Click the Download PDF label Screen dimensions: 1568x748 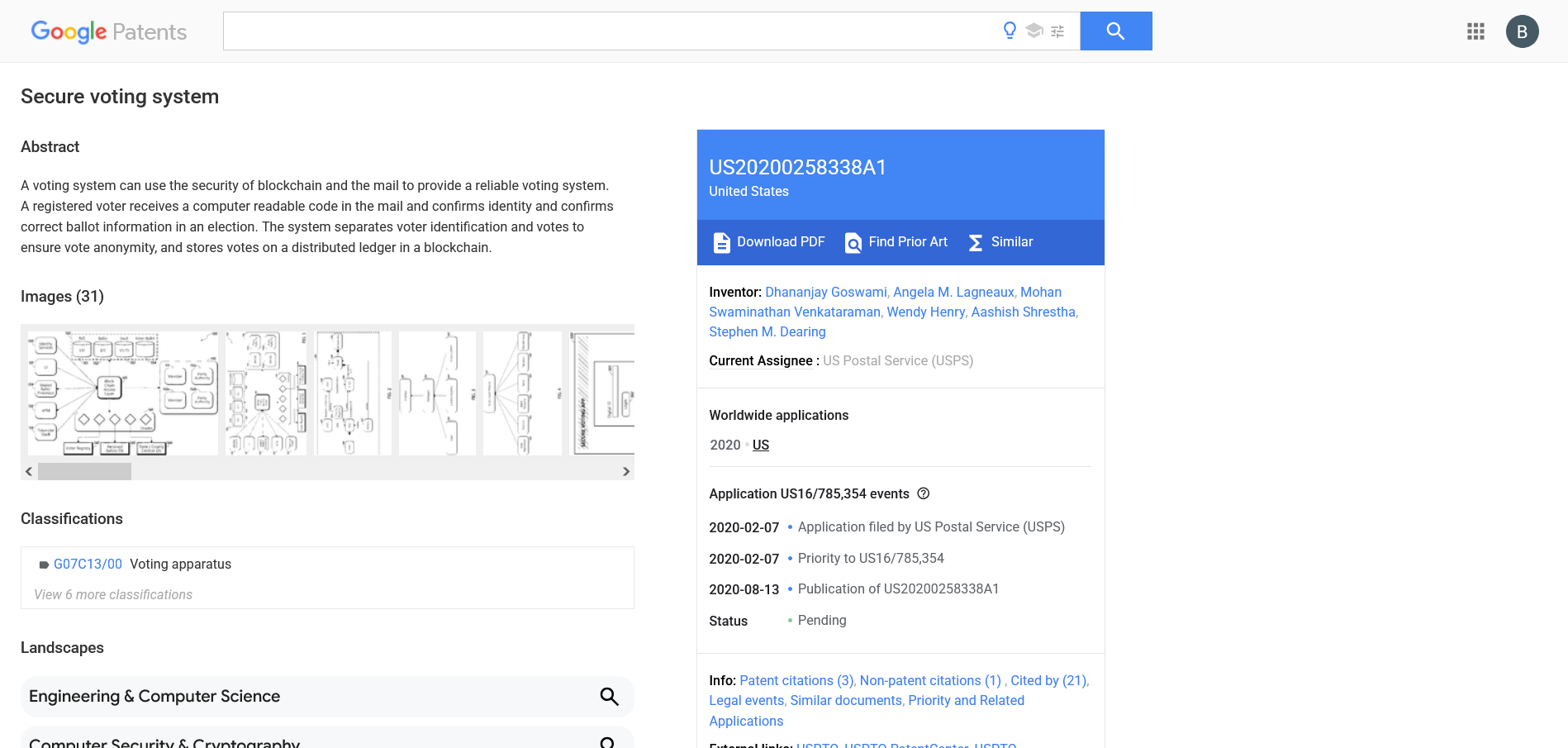pyautogui.click(x=781, y=241)
